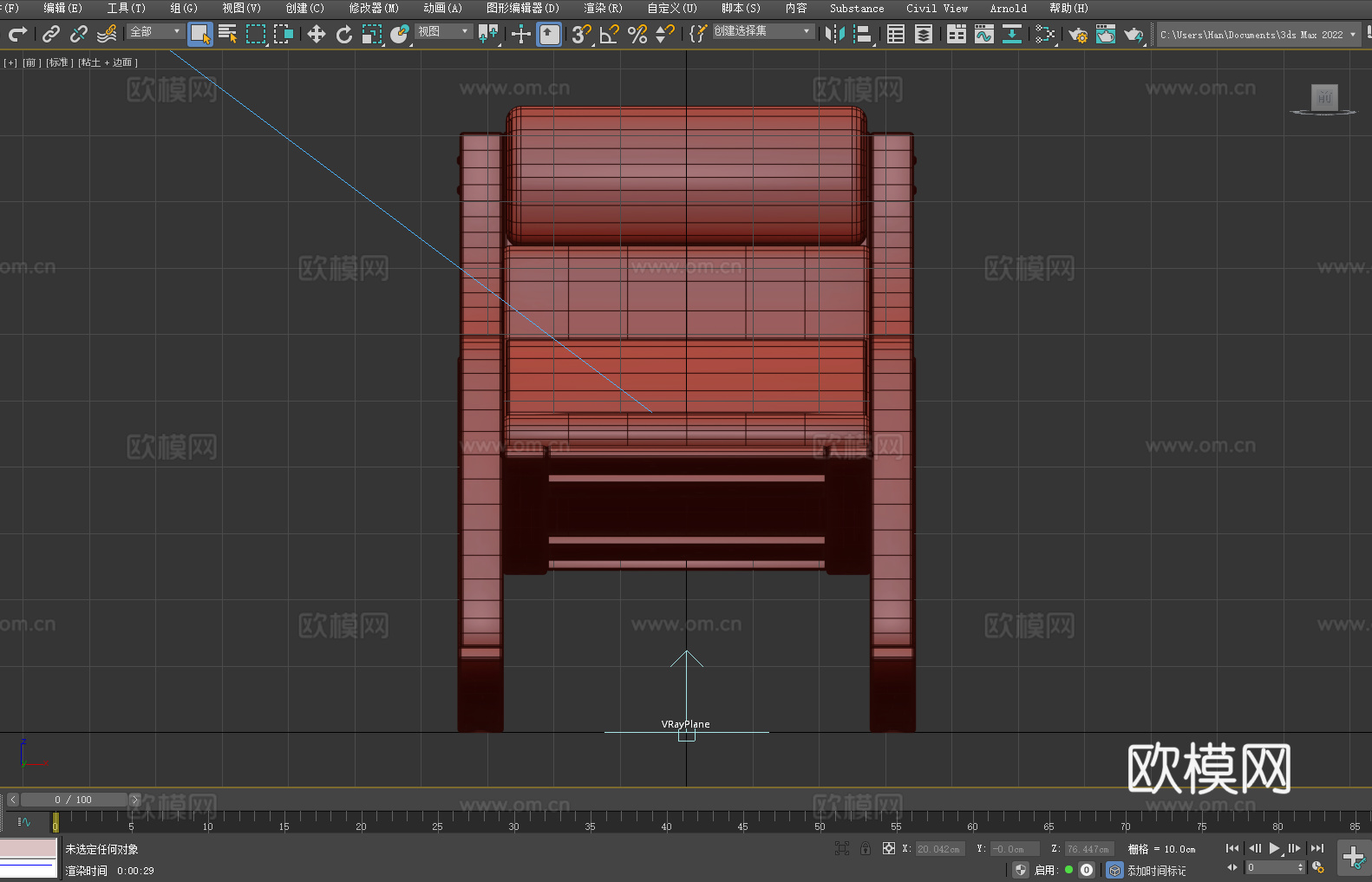Select the Move tool
This screenshot has height=882, width=1372.
[x=317, y=34]
